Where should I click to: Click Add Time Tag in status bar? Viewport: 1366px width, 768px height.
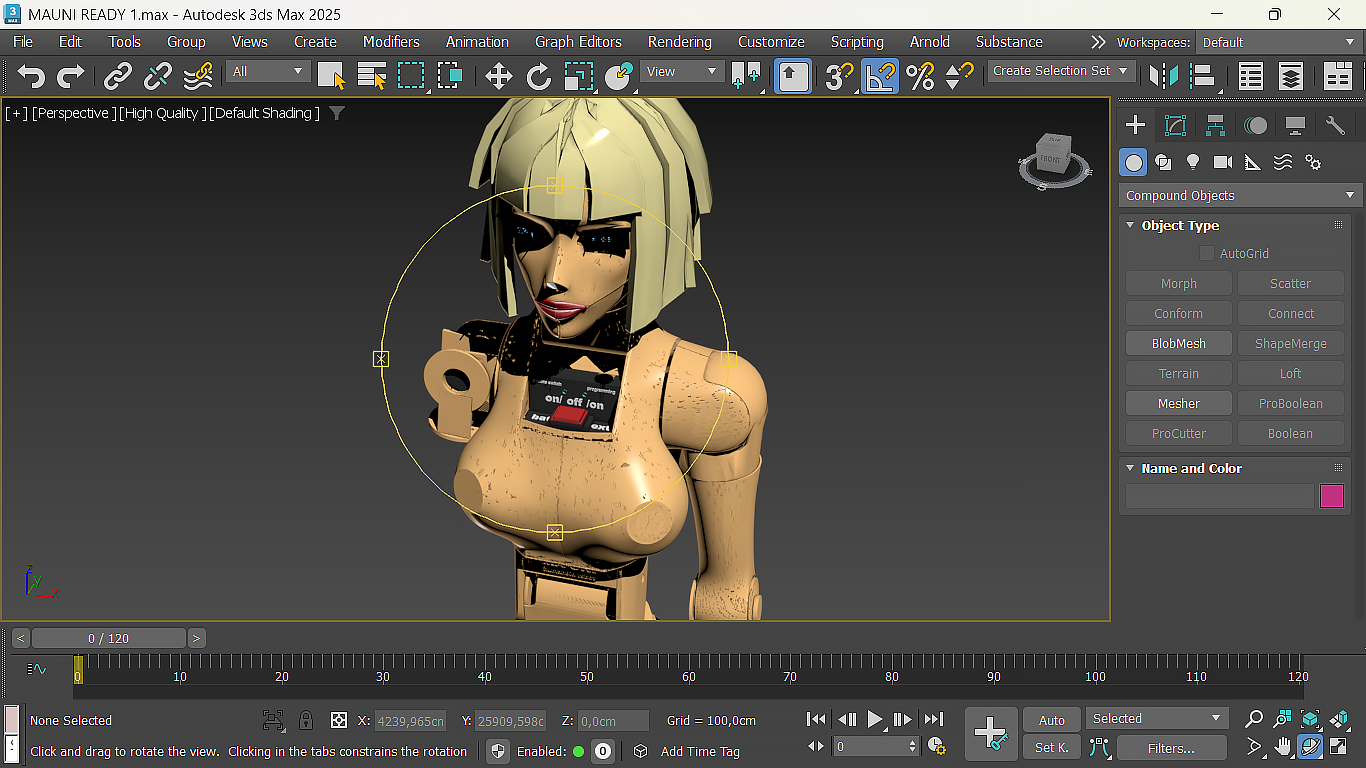point(700,751)
